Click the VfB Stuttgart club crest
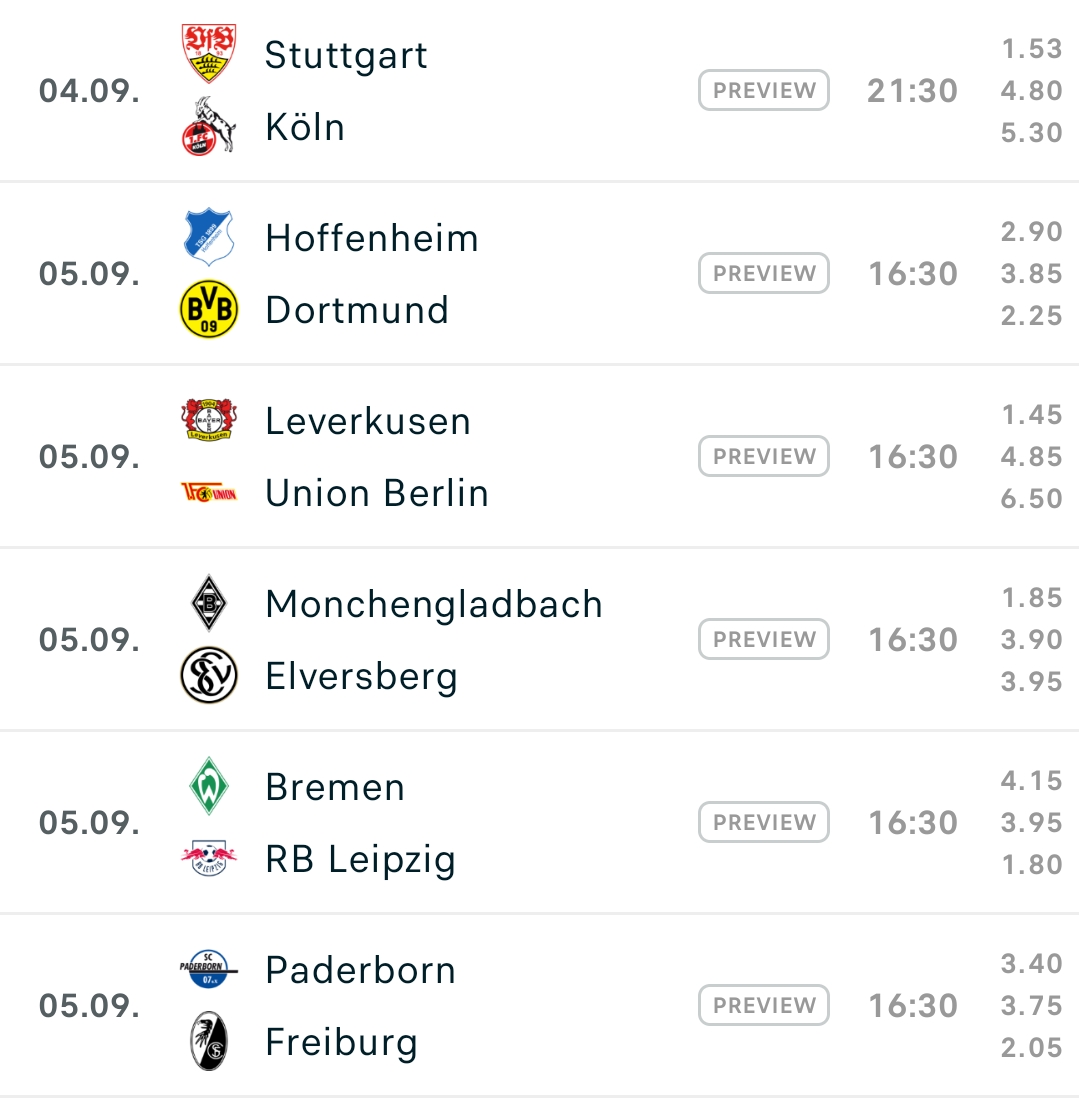1079x1099 pixels. click(x=209, y=54)
